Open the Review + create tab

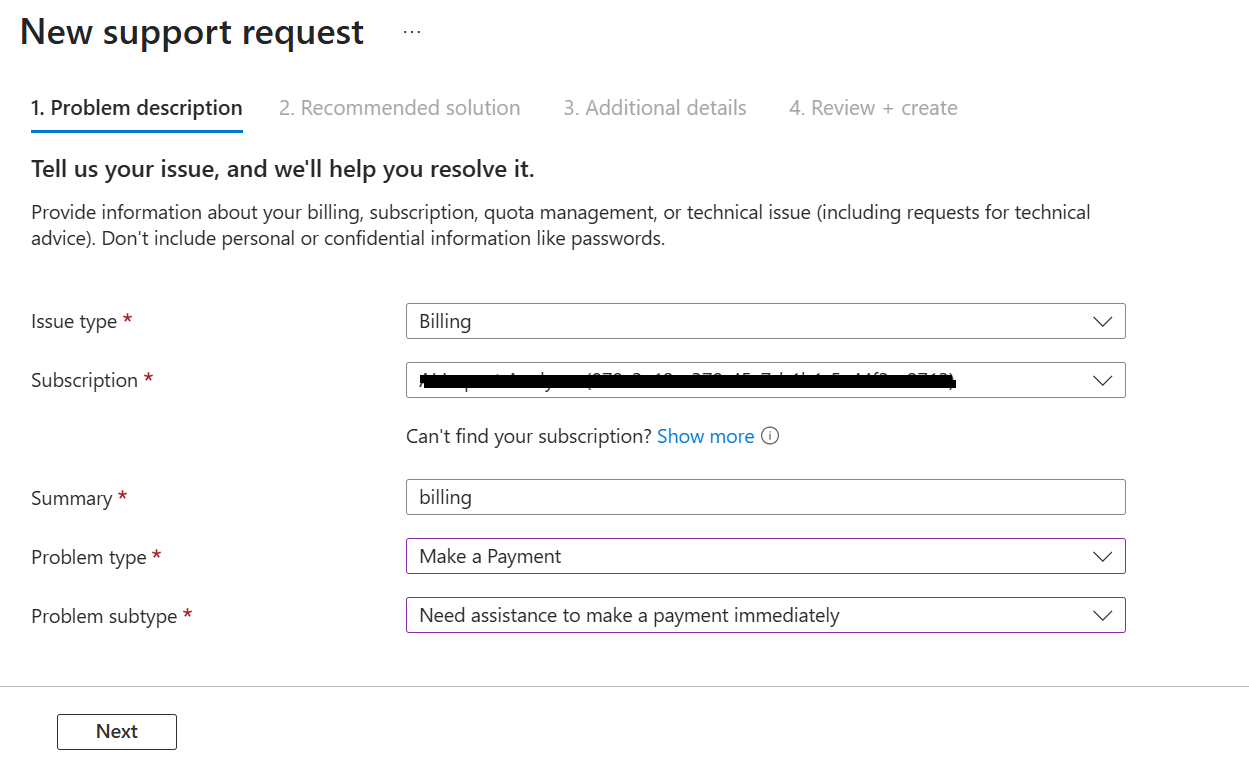873,108
